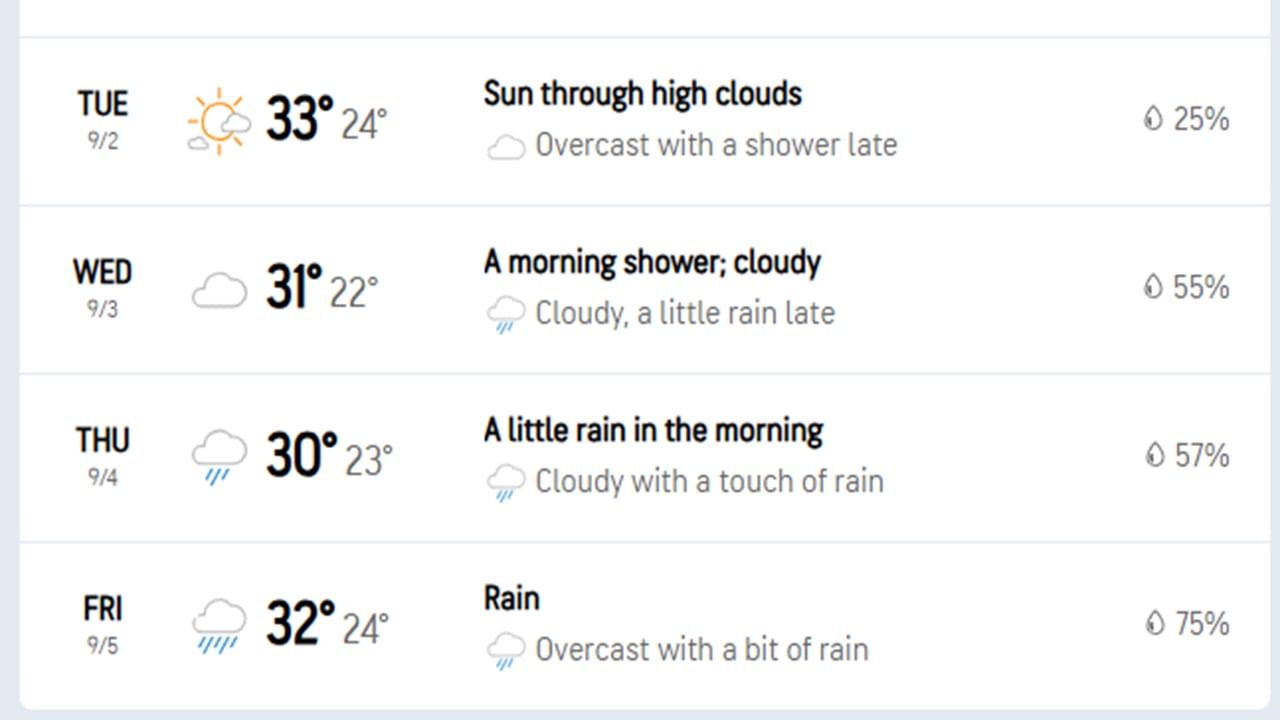Click Friday's 75% precipitation chance
Image resolution: width=1280 pixels, height=720 pixels.
(x=1201, y=623)
